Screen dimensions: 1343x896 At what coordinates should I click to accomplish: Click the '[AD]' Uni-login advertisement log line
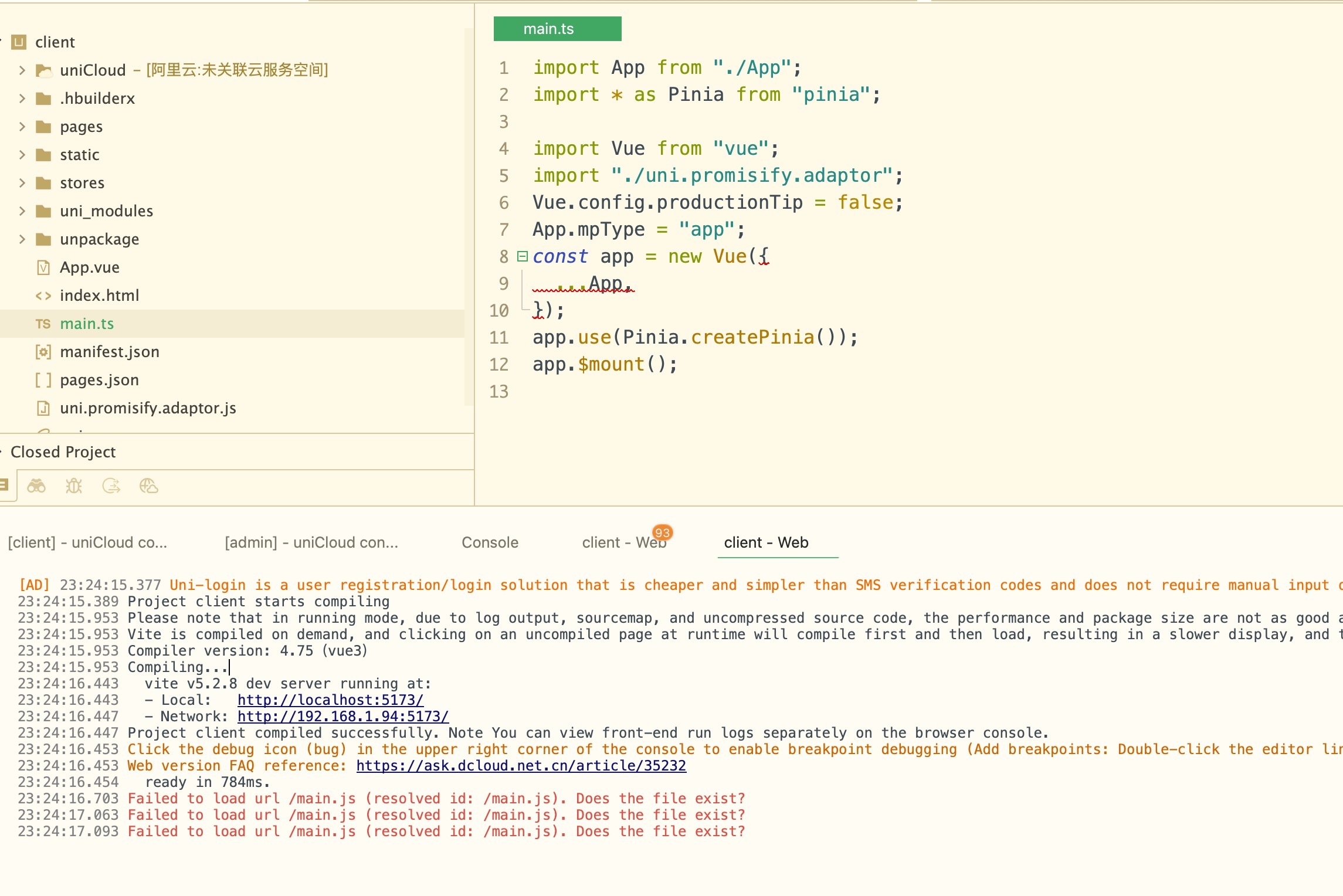680,585
